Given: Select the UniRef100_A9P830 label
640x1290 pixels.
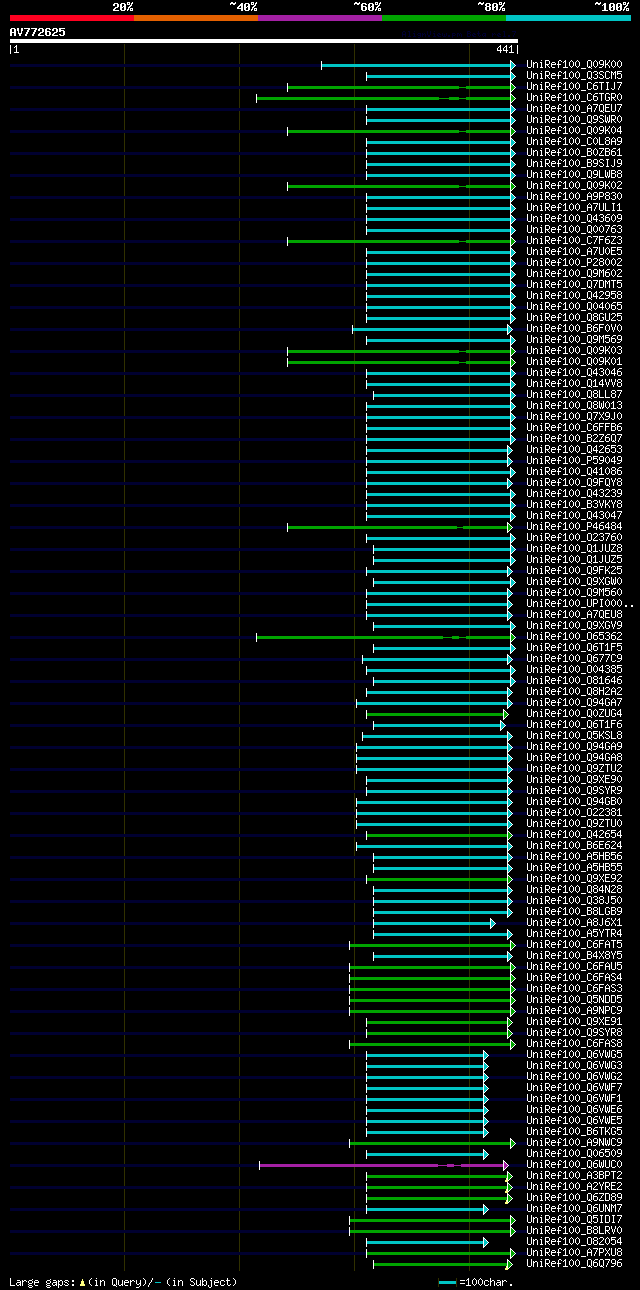Looking at the screenshot, I should [x=574, y=196].
